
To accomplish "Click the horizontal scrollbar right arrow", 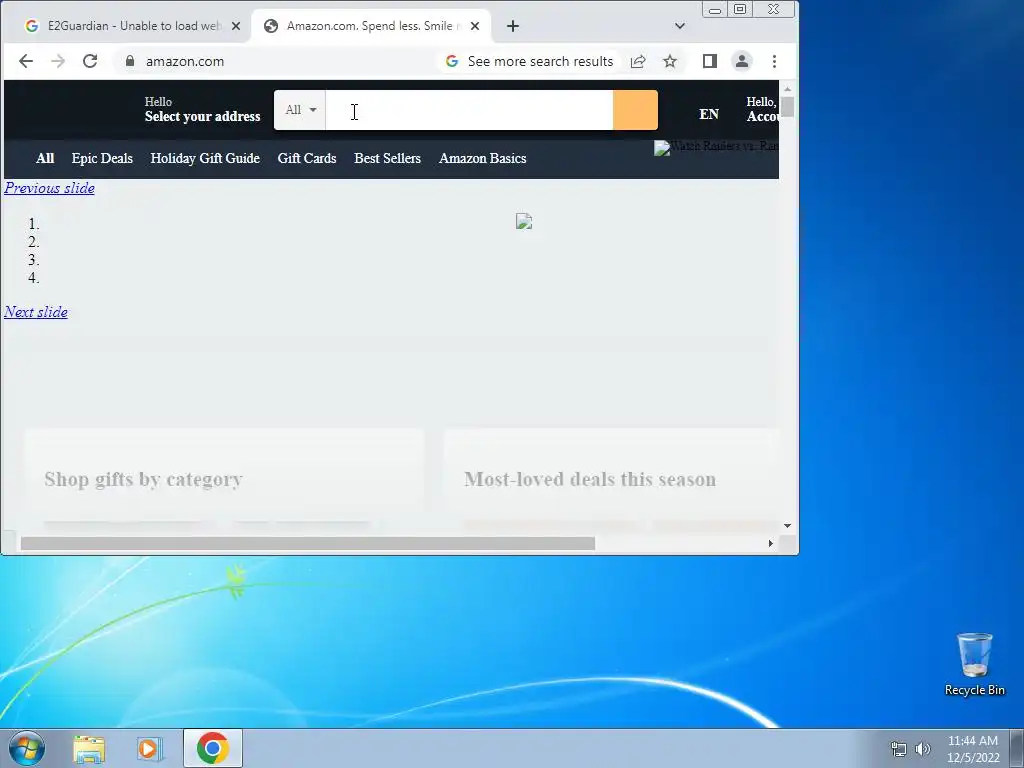I will (x=771, y=543).
